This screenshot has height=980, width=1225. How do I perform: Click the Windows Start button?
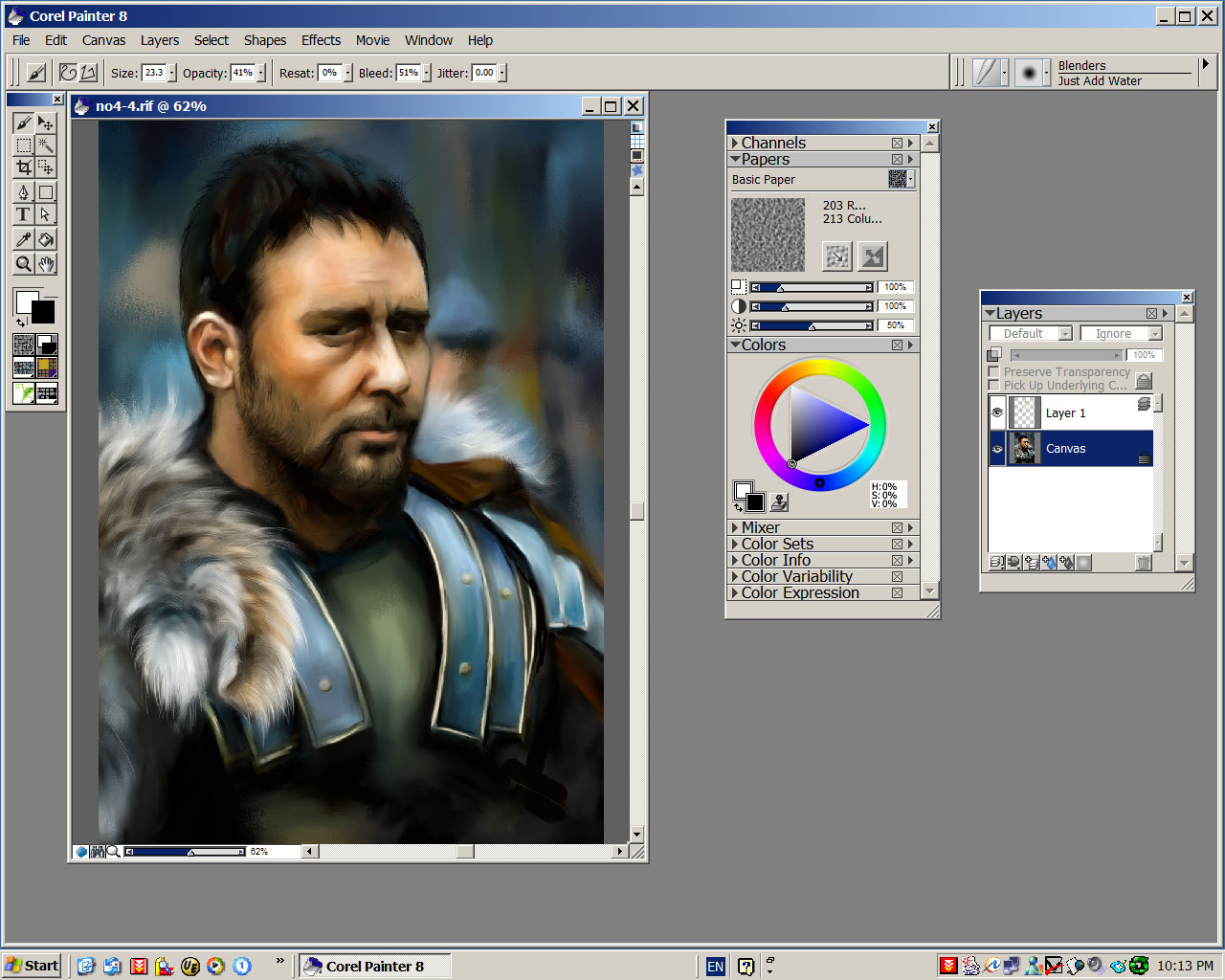32,966
